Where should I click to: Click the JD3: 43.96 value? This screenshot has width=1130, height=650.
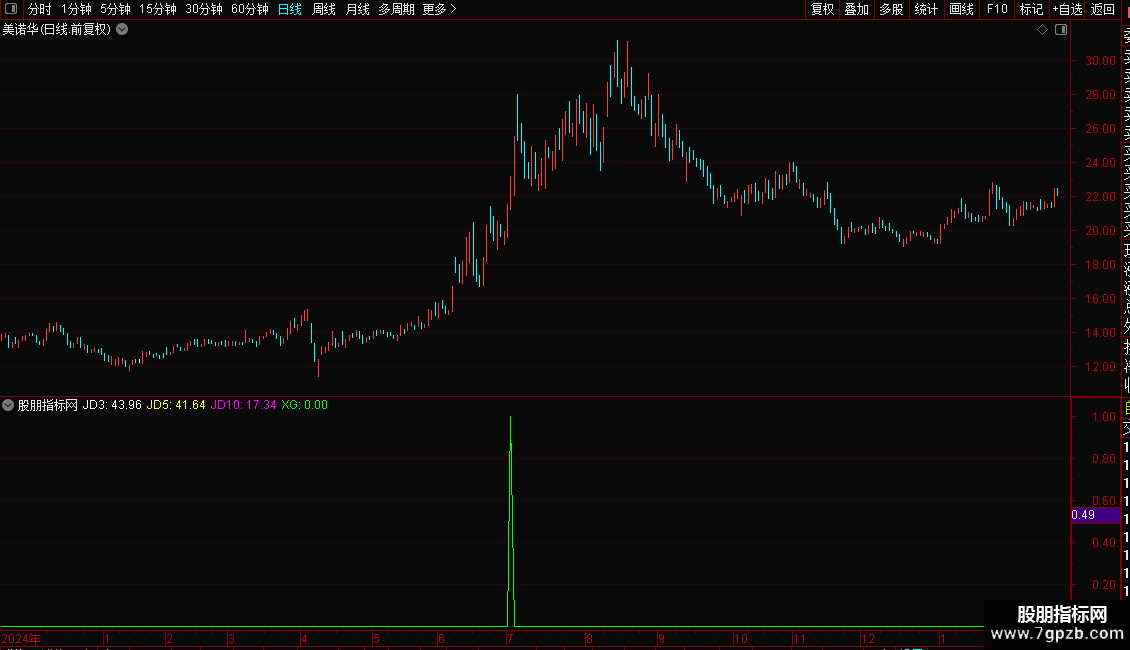click(x=112, y=405)
